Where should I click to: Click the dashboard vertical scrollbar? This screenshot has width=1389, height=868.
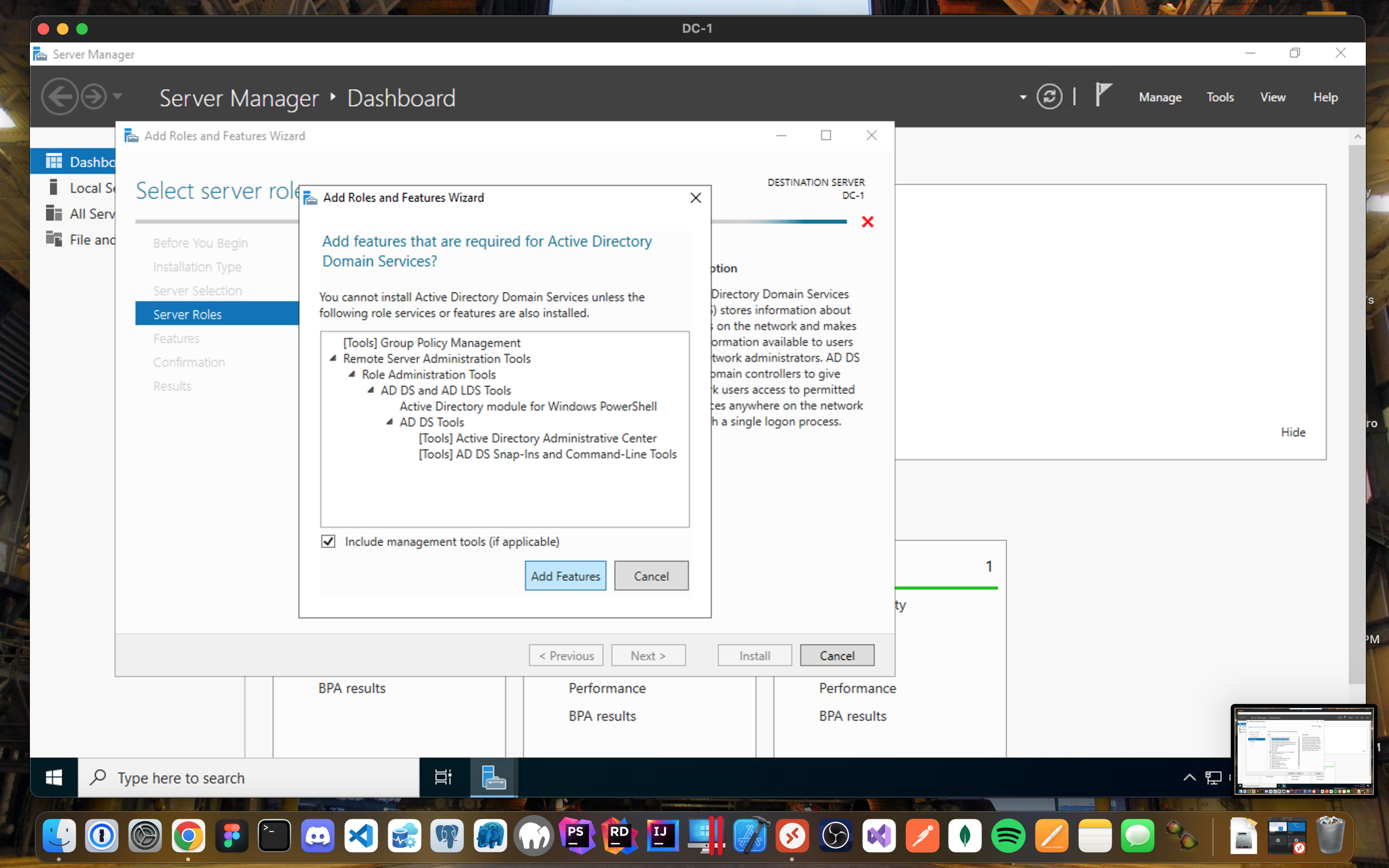click(1357, 402)
